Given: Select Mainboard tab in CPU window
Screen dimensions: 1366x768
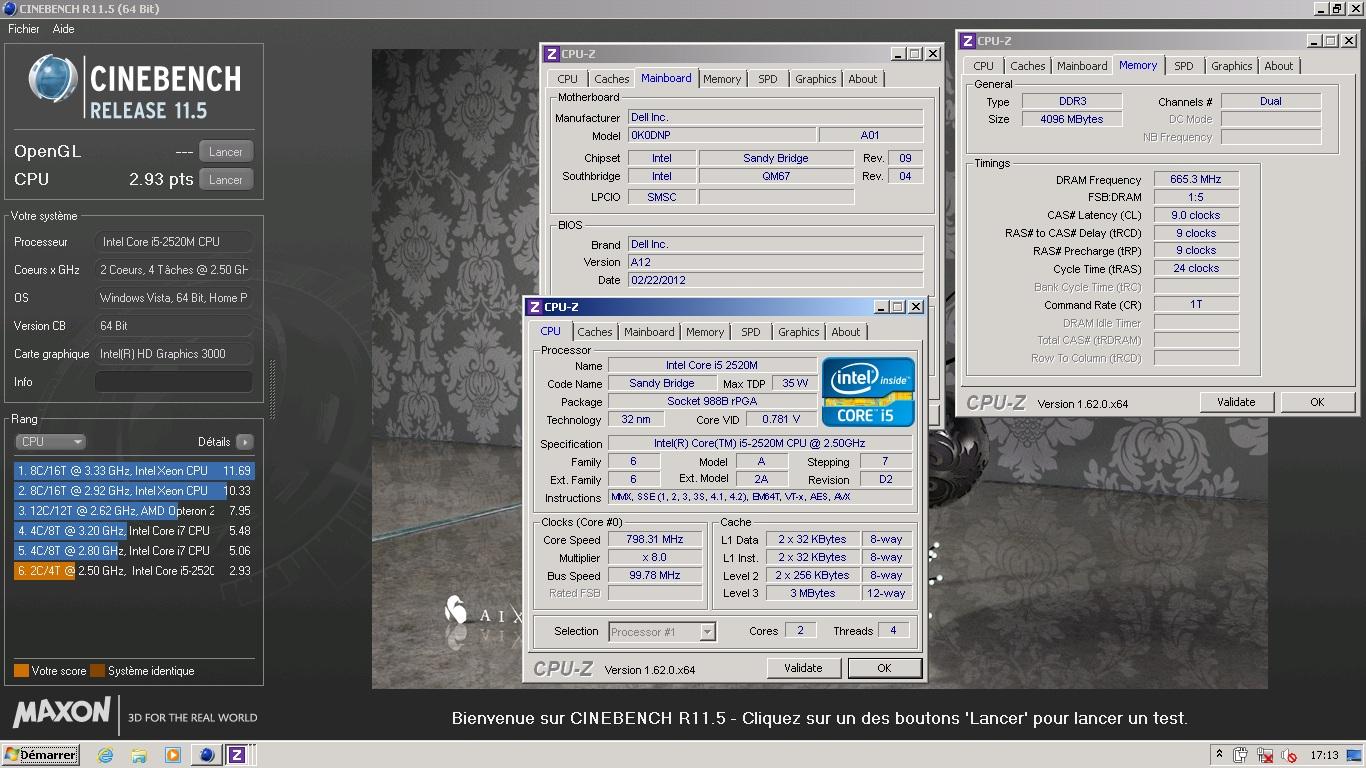Looking at the screenshot, I should tap(649, 332).
